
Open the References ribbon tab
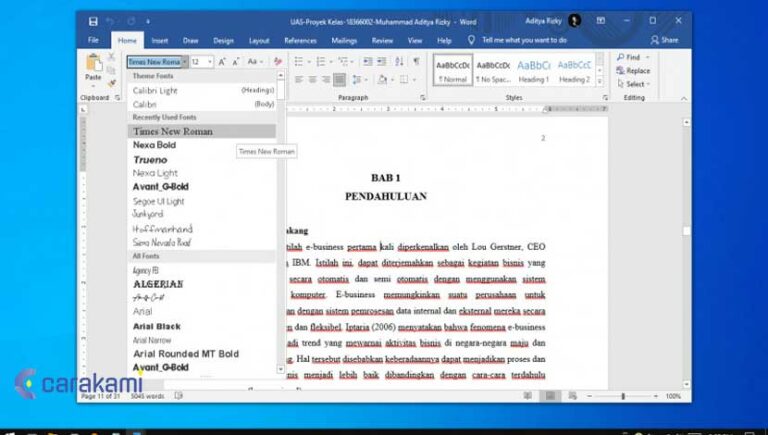300,40
